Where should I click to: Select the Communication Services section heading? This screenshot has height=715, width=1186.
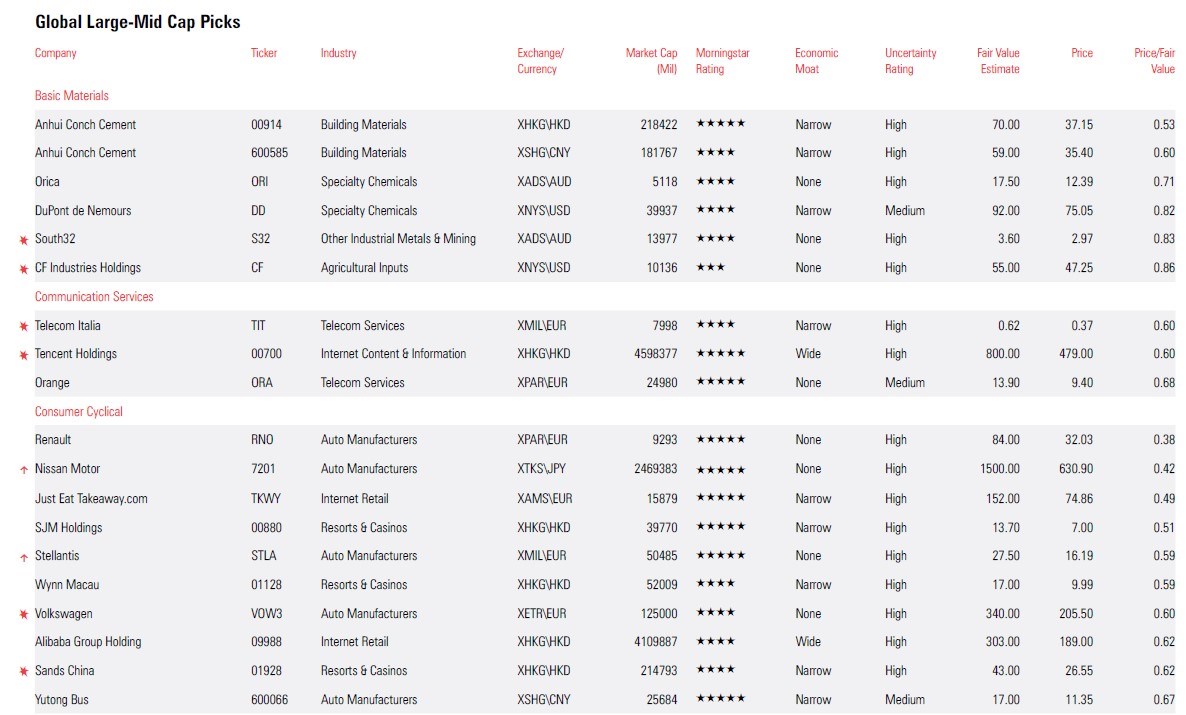[x=94, y=297]
